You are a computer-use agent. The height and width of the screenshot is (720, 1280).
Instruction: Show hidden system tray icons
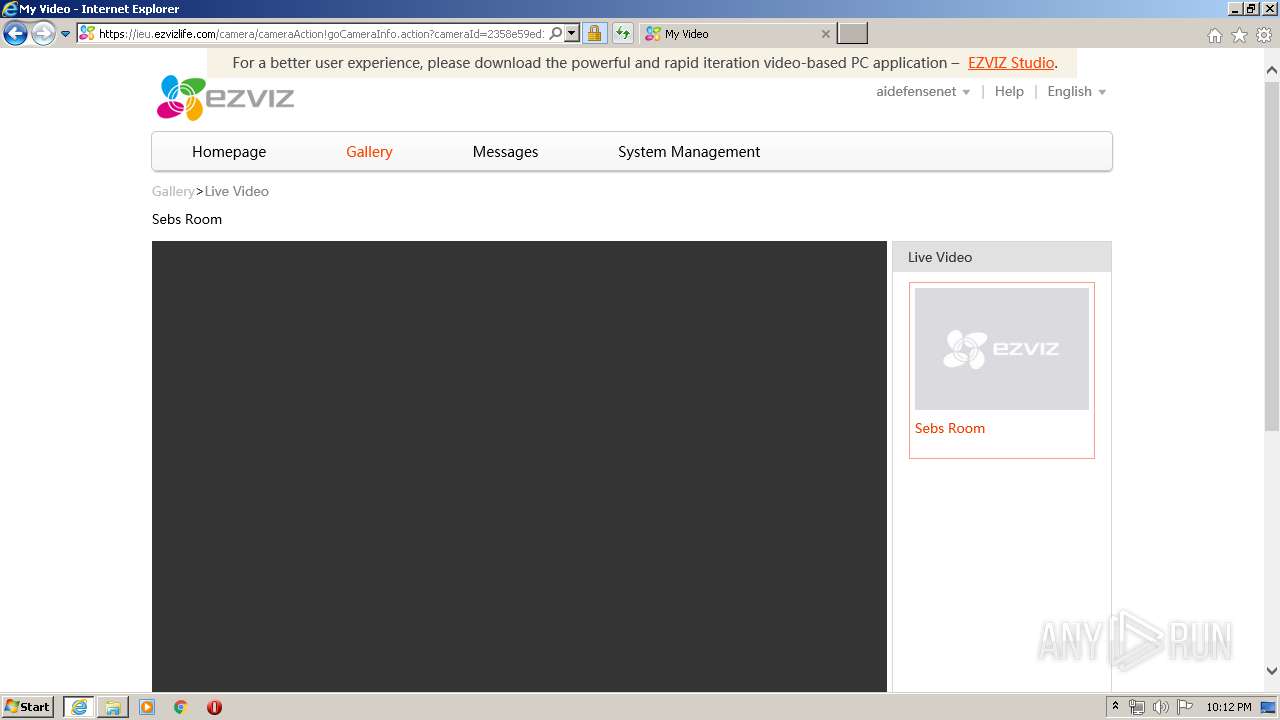[x=1116, y=707]
